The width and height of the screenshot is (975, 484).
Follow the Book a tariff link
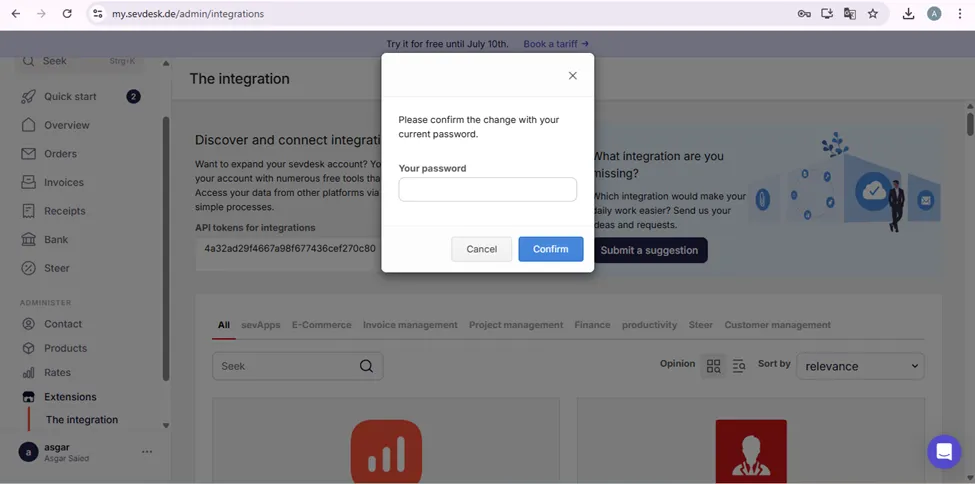pos(556,44)
